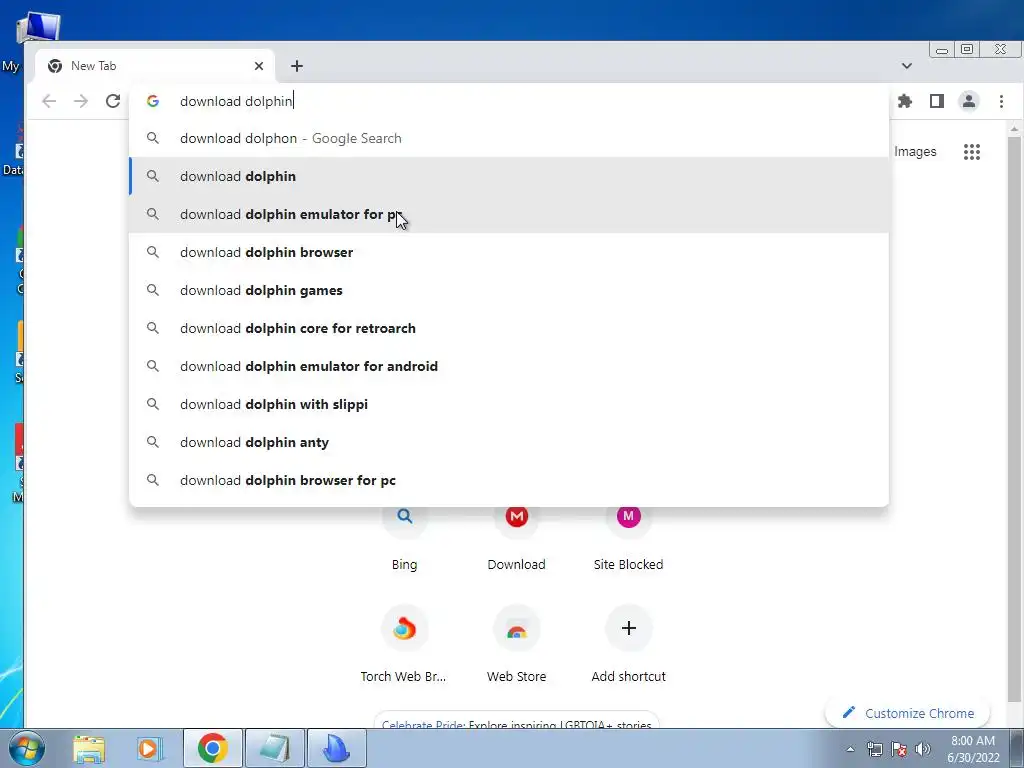Choose 'download dolphin browser' suggestion
The width and height of the screenshot is (1024, 768).
(x=509, y=252)
